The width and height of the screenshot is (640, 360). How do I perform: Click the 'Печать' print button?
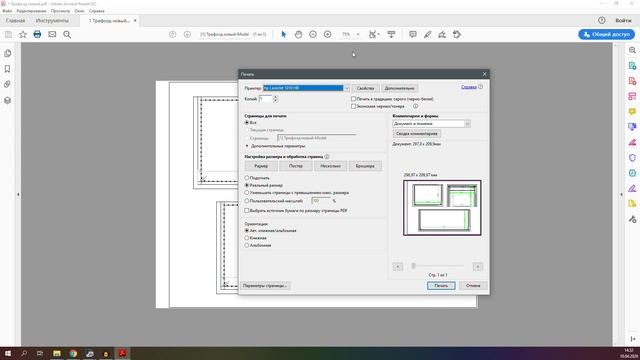441,286
